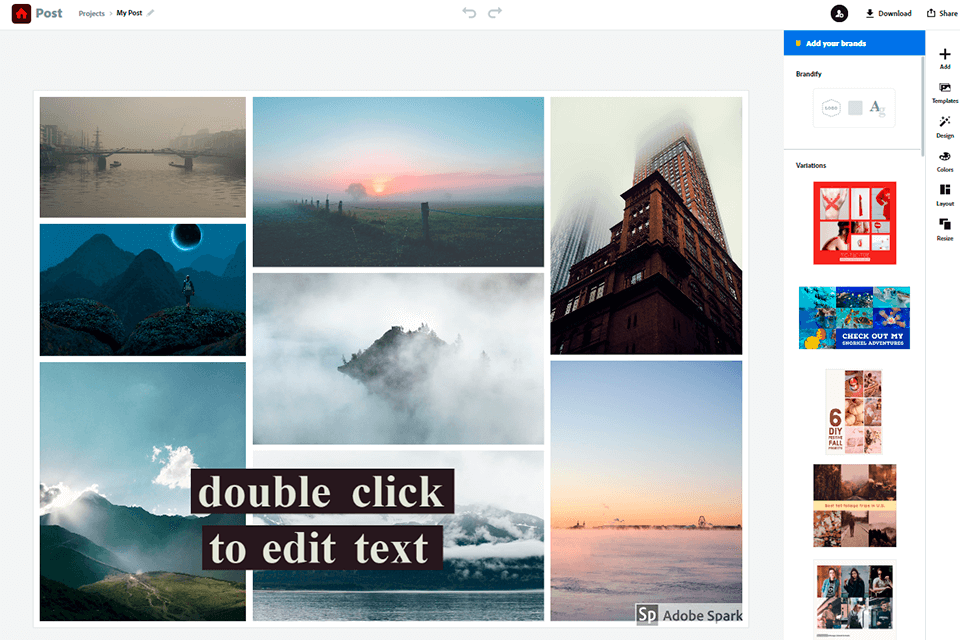Open the Templates panel
960x640 pixels.
[x=945, y=93]
